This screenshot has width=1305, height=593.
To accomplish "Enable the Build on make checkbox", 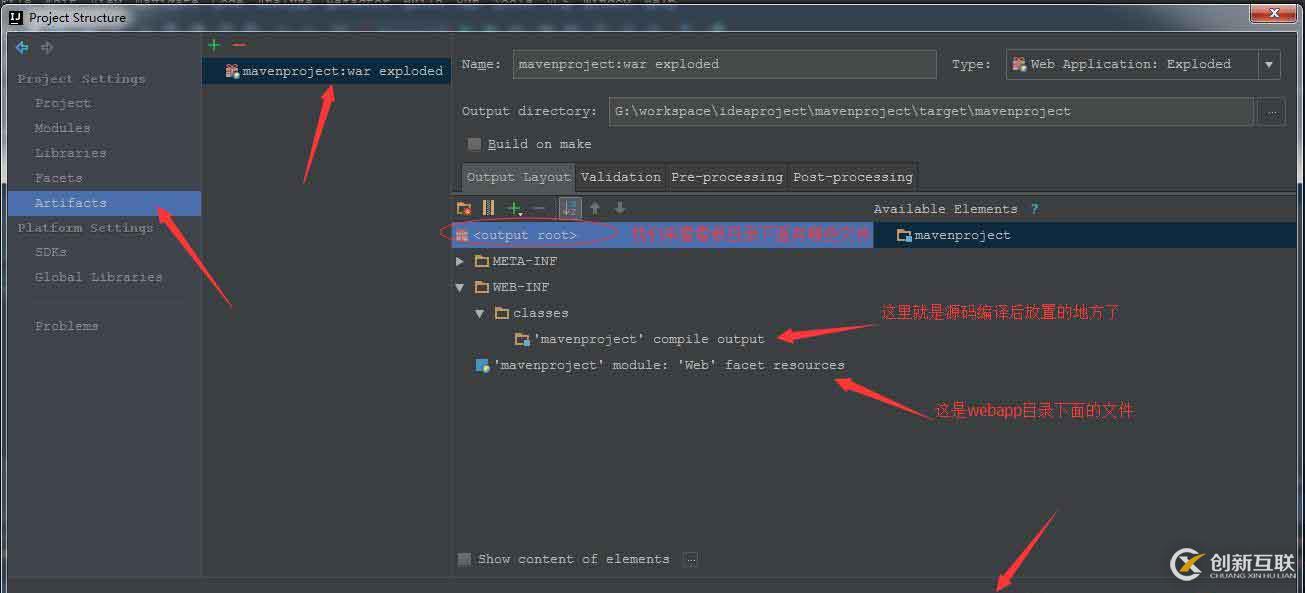I will click(474, 144).
